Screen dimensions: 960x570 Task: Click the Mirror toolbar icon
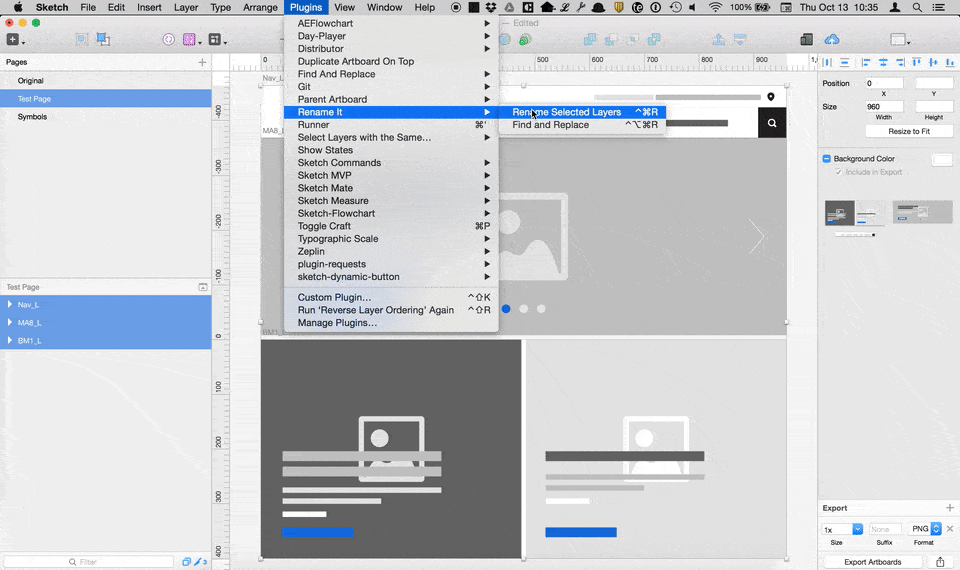click(806, 40)
